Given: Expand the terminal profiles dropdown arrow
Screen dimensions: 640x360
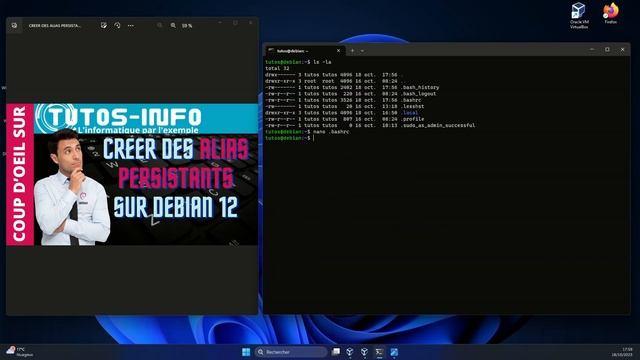Looking at the screenshot, I should point(362,51).
